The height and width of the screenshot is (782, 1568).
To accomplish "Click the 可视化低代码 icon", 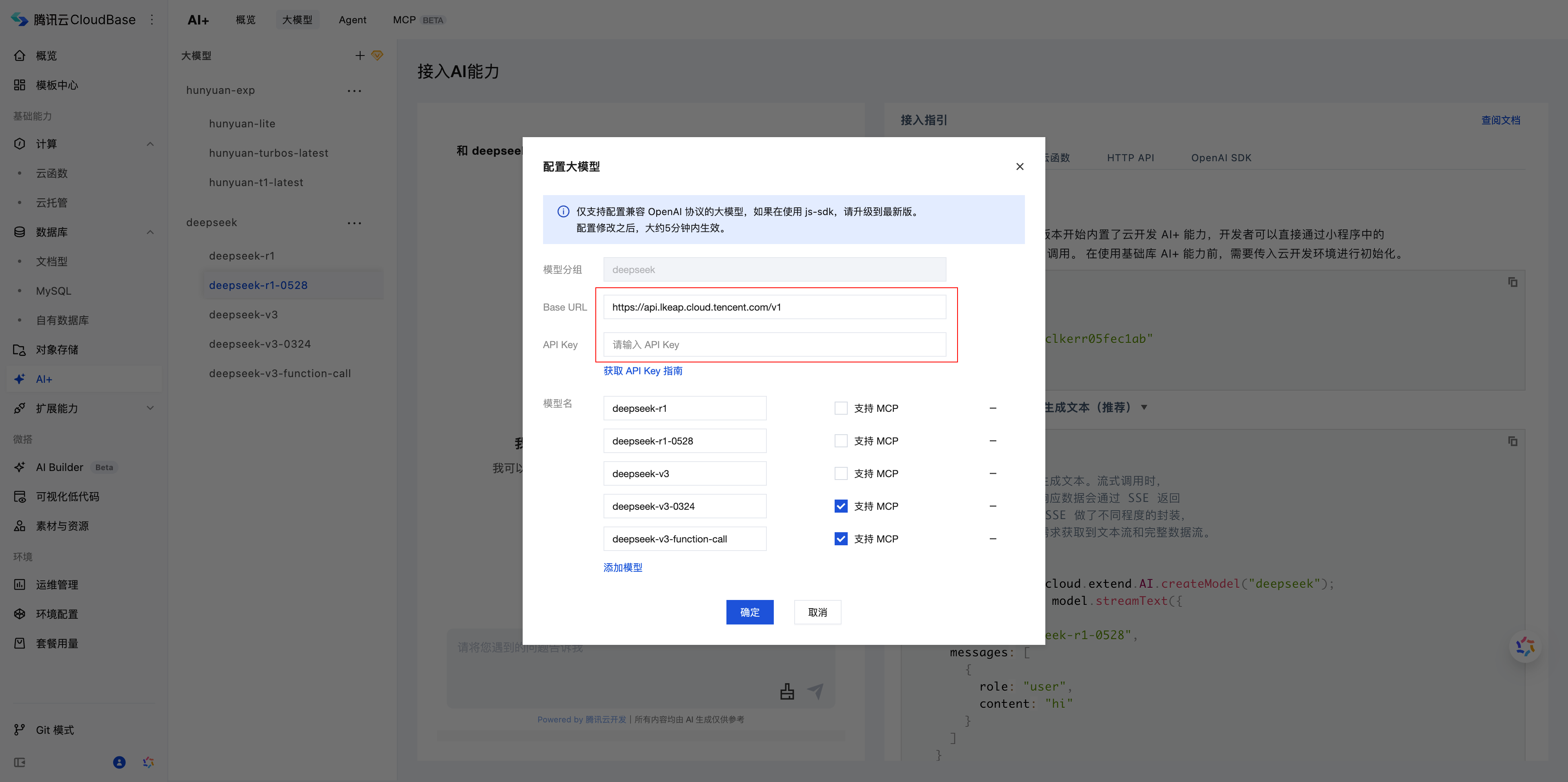I will [x=20, y=496].
